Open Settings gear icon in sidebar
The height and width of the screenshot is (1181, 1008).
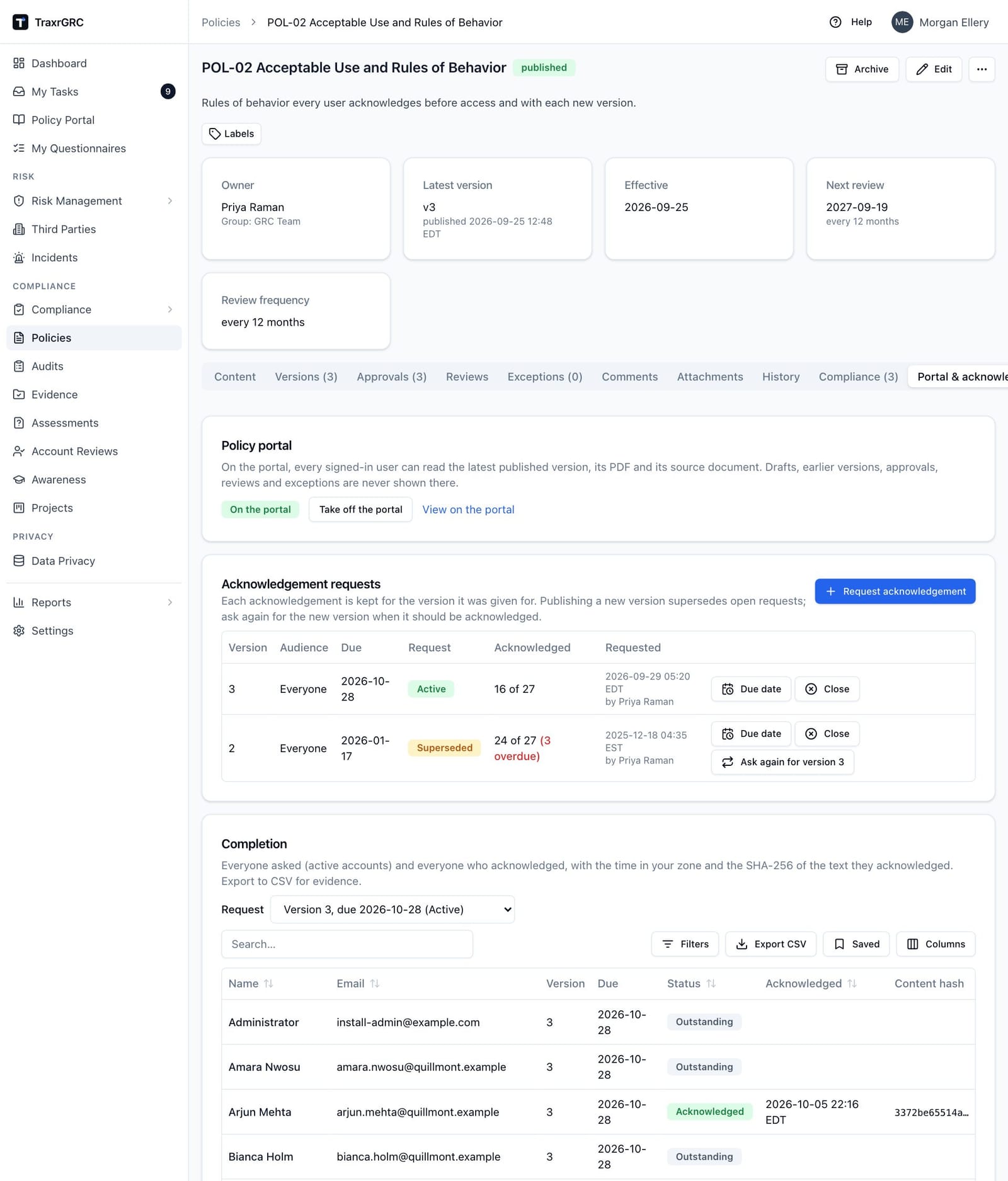click(x=19, y=630)
